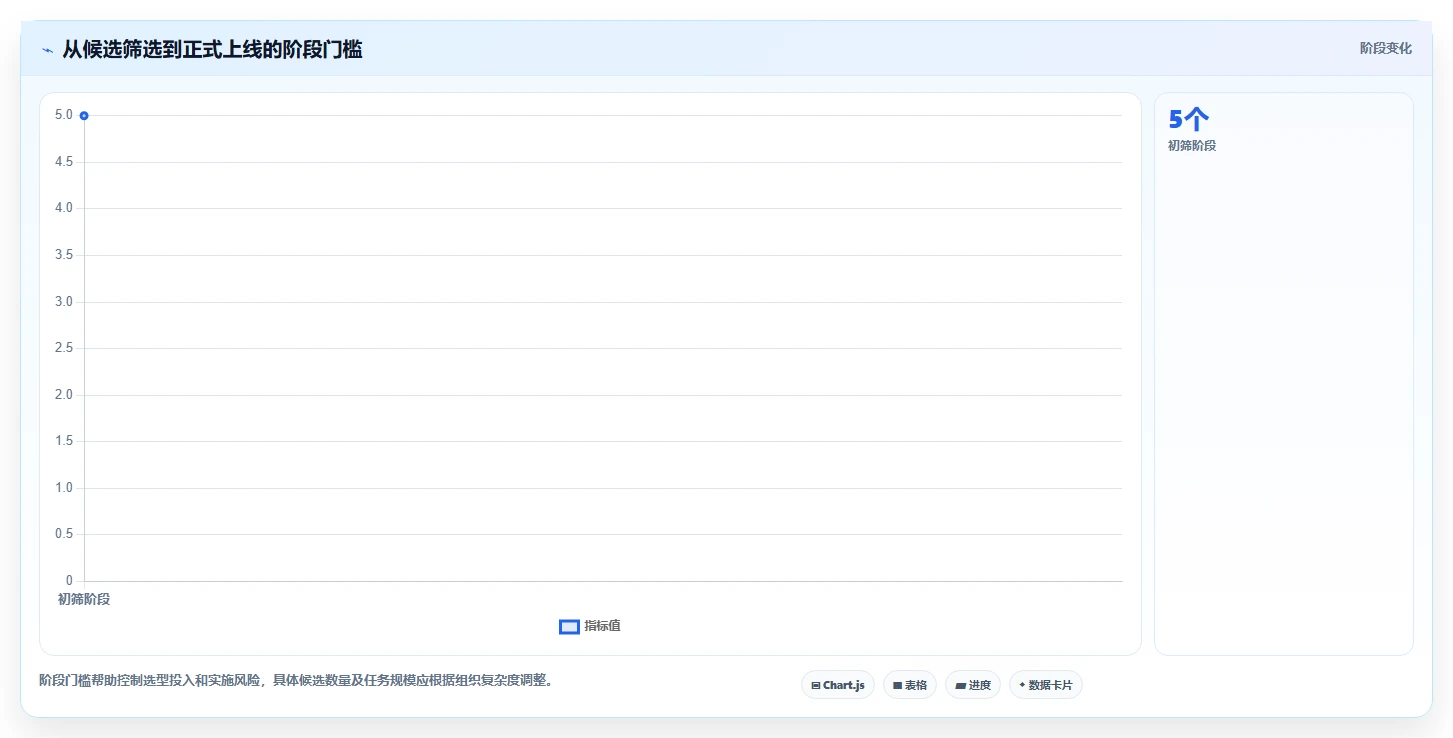Image resolution: width=1453 pixels, height=738 pixels.
Task: Click the 初筛阶段 label under 5个
Action: click(1192, 146)
